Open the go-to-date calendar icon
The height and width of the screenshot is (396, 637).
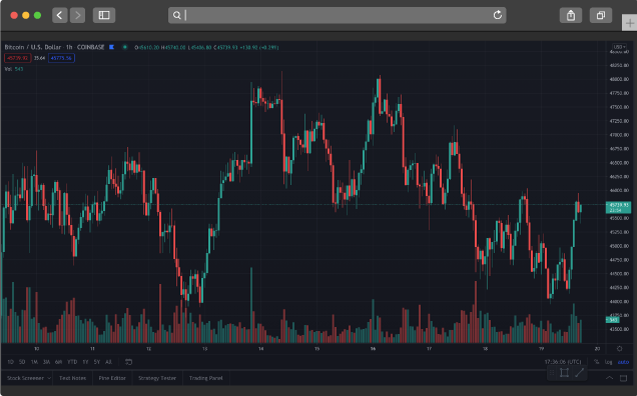[x=128, y=362]
